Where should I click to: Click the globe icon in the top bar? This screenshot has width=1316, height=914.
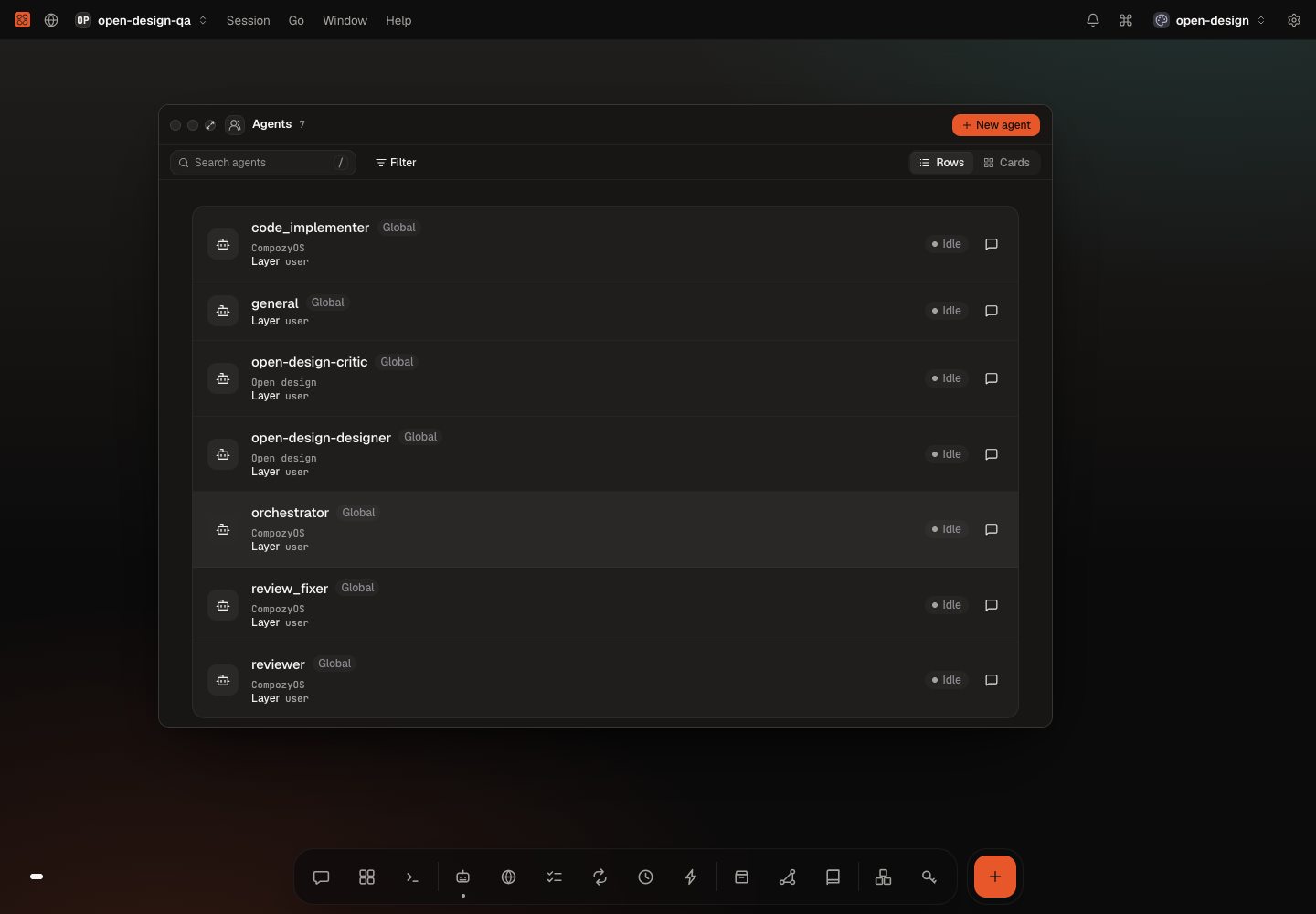tap(51, 20)
